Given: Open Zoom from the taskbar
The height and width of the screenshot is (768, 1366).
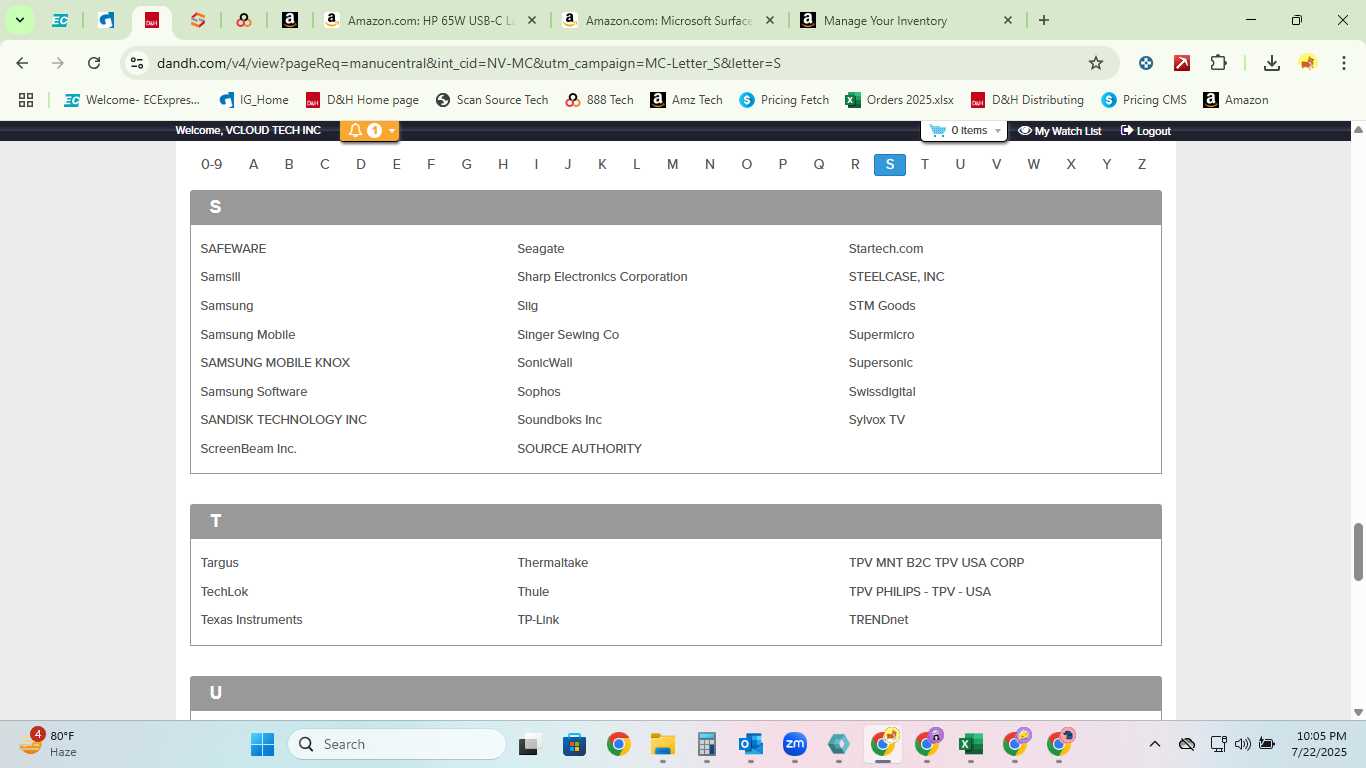Looking at the screenshot, I should [x=795, y=744].
